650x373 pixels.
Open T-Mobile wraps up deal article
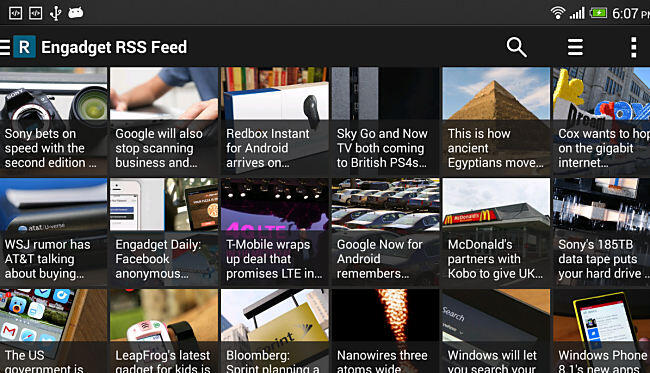(275, 233)
